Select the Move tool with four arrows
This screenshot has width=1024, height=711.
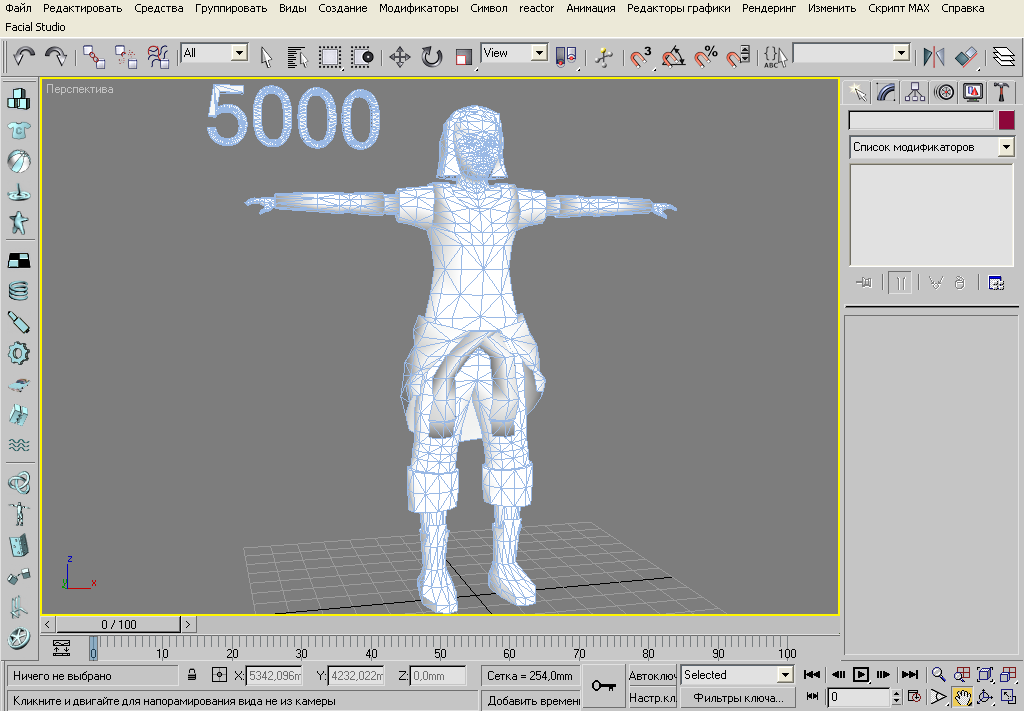point(399,56)
